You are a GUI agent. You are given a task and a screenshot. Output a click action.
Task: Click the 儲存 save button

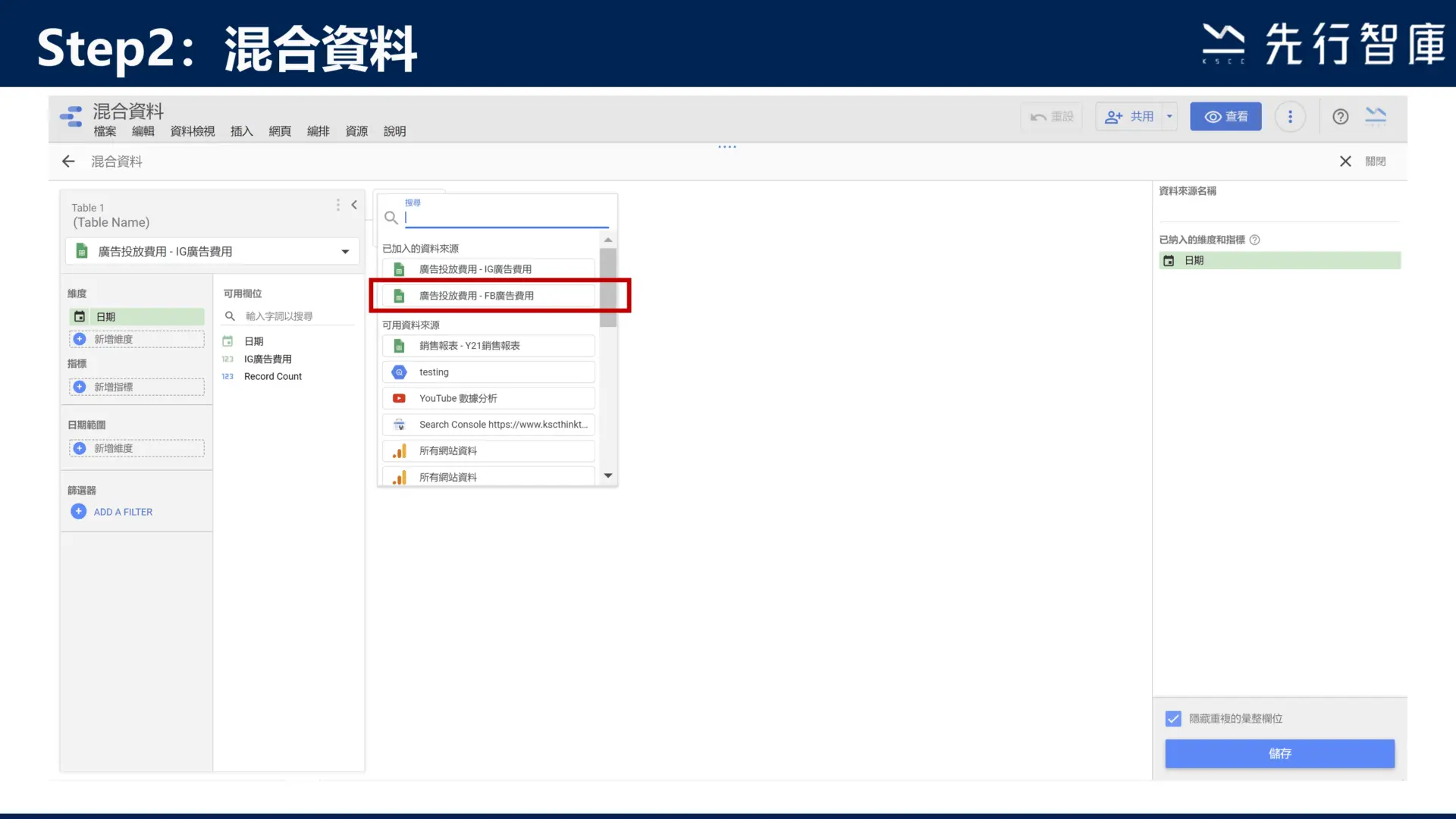point(1279,753)
